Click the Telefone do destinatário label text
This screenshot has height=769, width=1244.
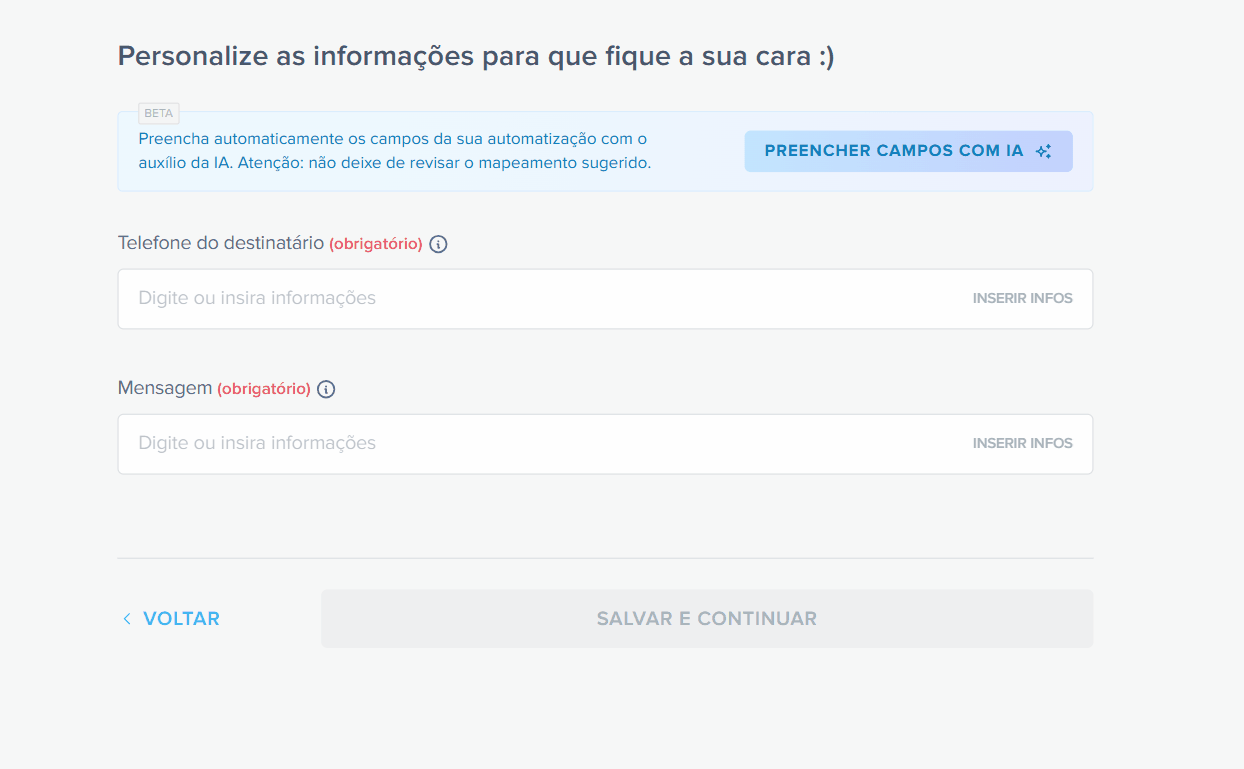click(x=221, y=243)
